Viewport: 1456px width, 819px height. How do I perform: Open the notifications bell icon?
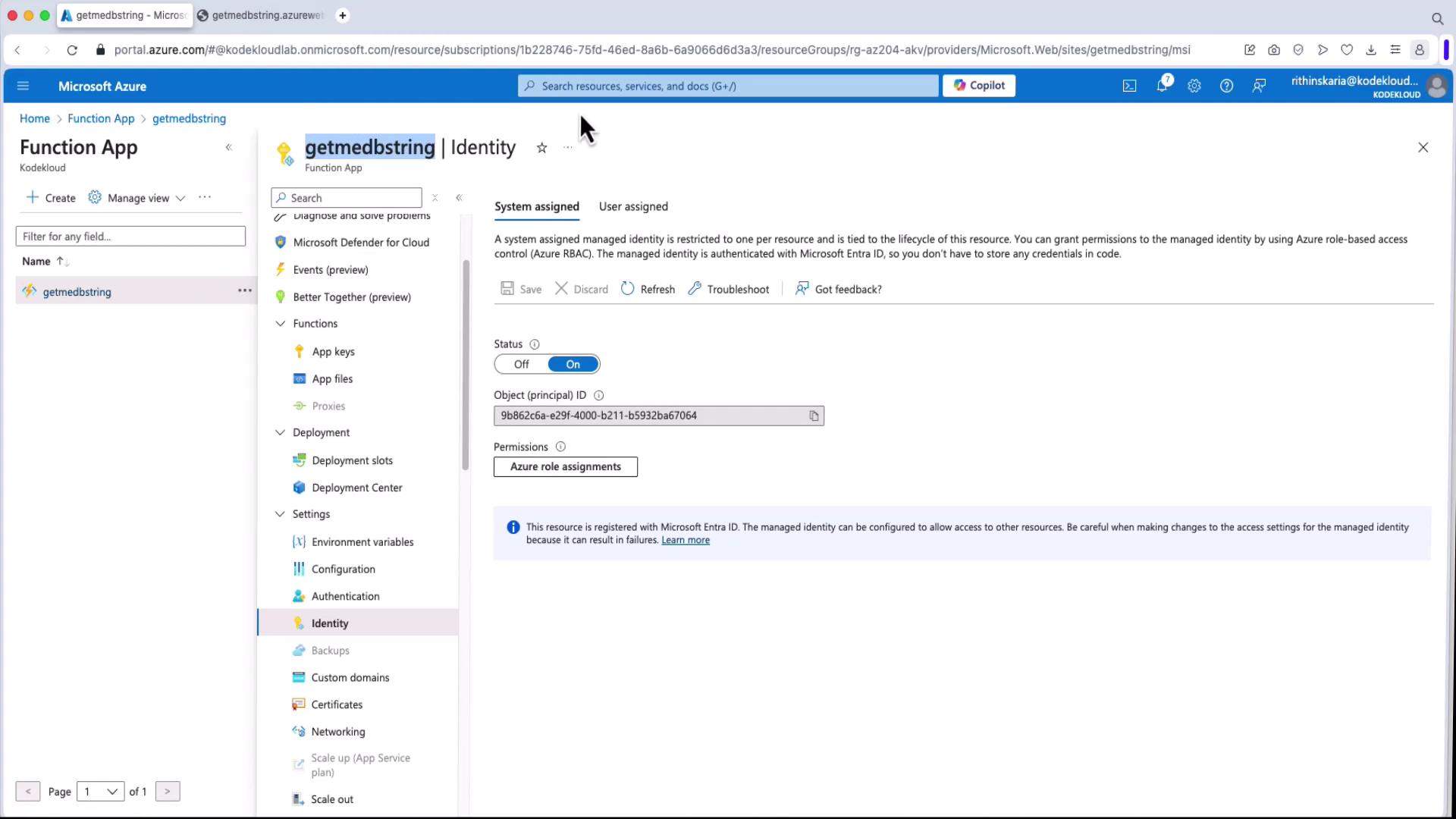point(1162,86)
